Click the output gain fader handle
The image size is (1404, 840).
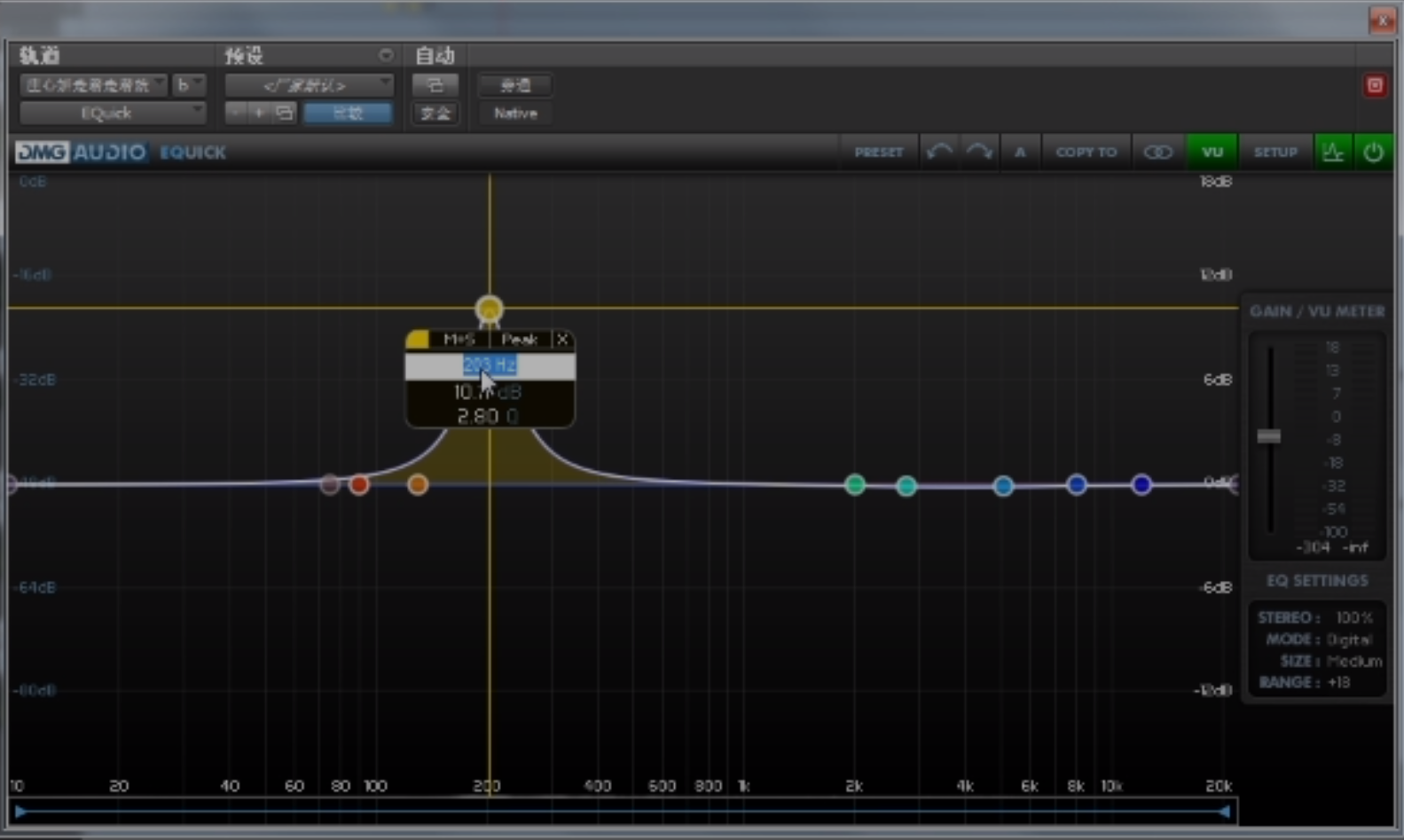[x=1269, y=436]
